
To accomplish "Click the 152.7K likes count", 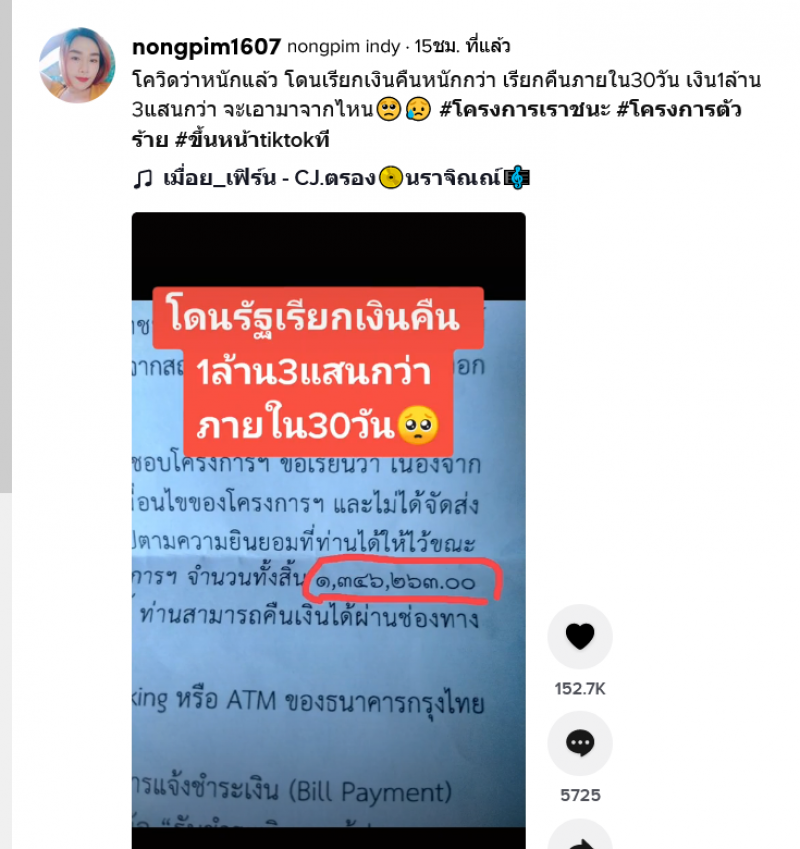I will click(580, 689).
